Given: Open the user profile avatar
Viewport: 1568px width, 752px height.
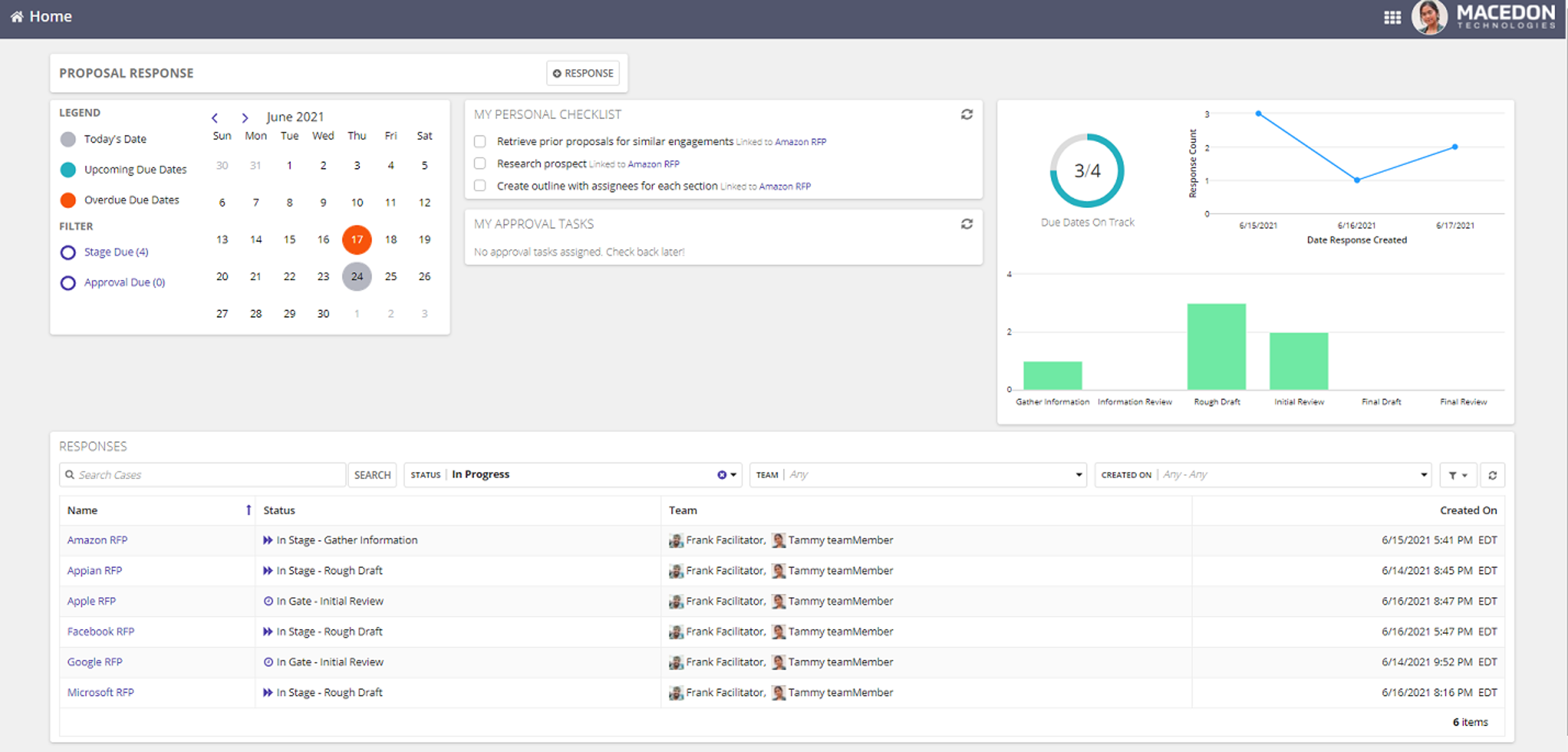Looking at the screenshot, I should click(1429, 17).
